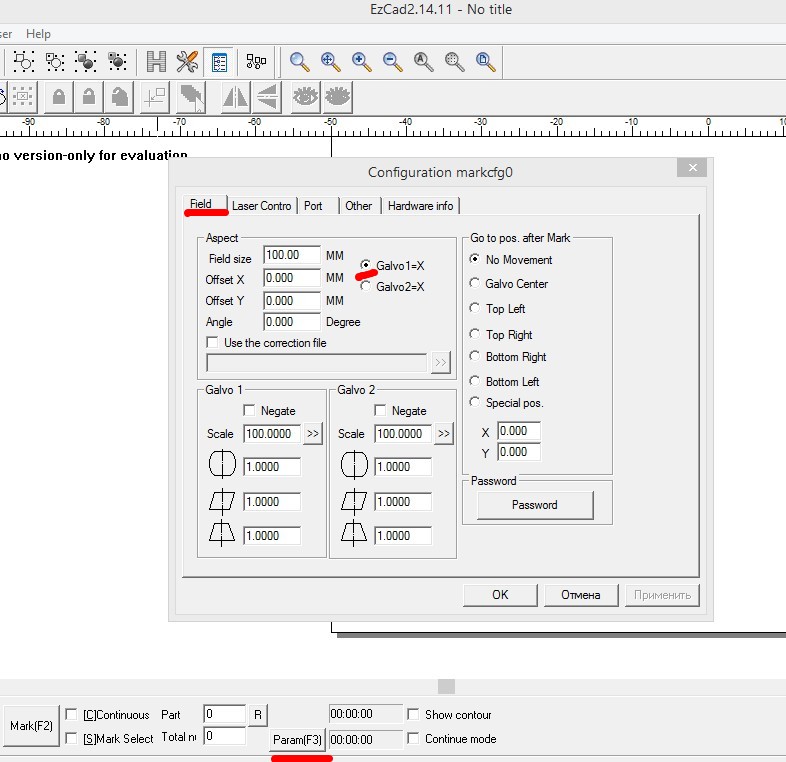
Task: Click the Password button
Action: click(x=534, y=504)
